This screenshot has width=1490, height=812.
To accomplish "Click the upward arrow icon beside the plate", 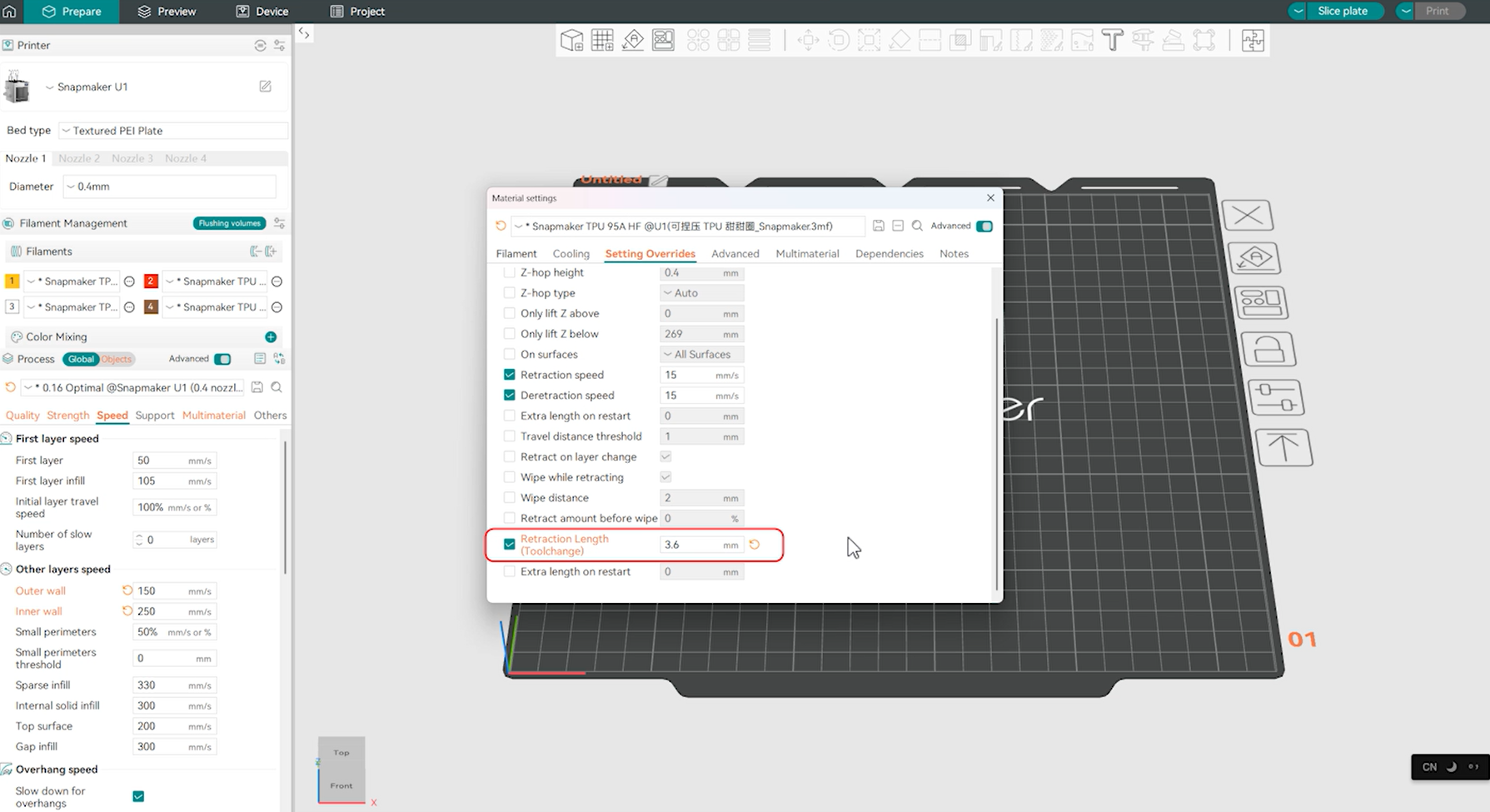I will click(1284, 447).
